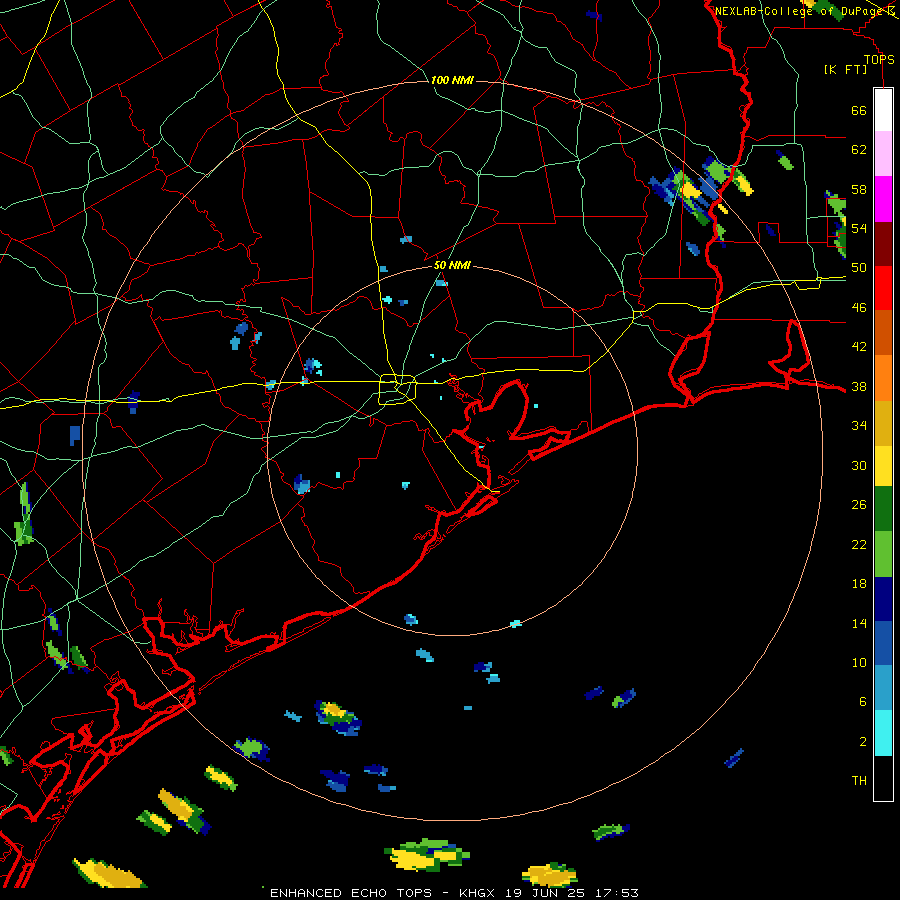Select the dark maroon legend swatch
The width and height of the screenshot is (900, 900).
pos(883,244)
